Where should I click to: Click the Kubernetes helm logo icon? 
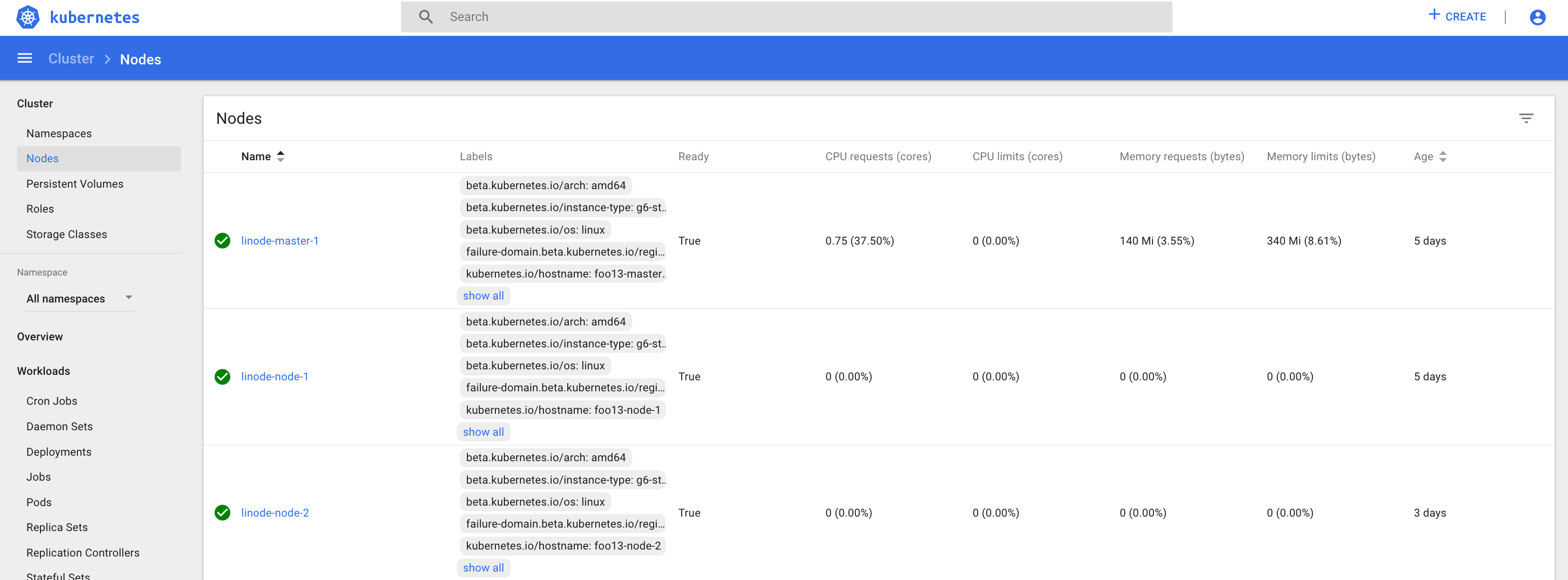coord(28,17)
